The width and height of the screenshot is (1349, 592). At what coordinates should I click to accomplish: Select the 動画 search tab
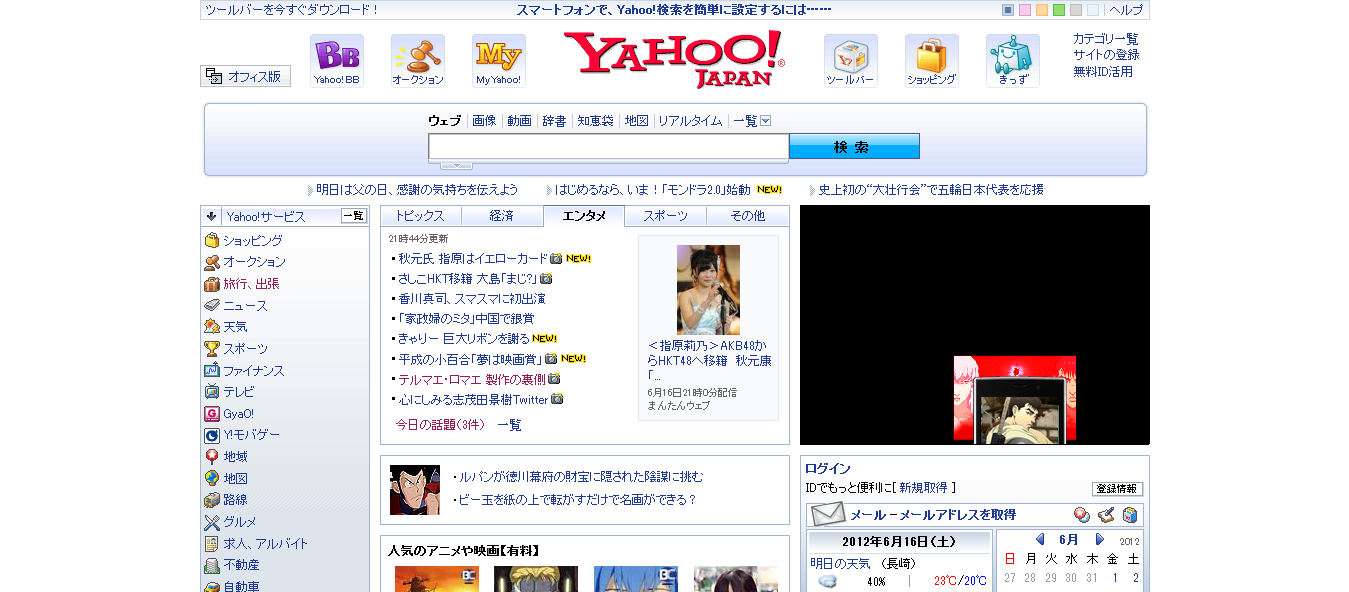pos(519,121)
